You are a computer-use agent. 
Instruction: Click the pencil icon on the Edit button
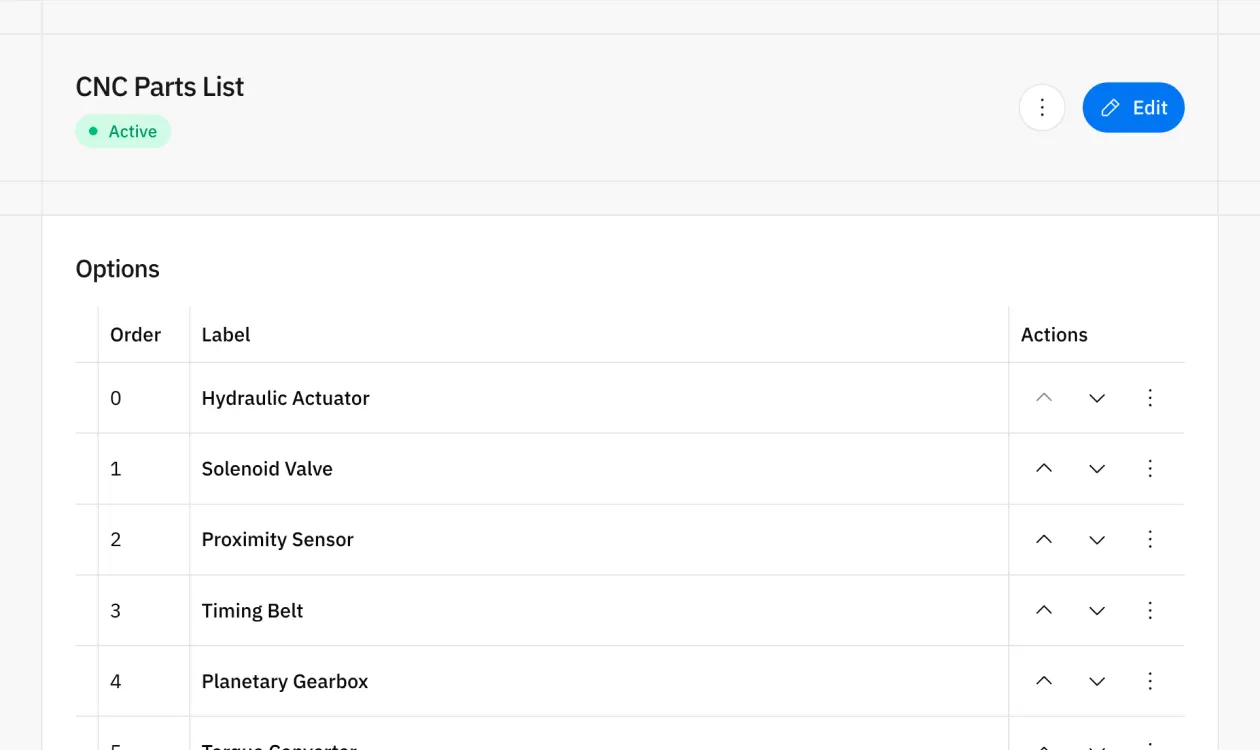pos(1109,107)
